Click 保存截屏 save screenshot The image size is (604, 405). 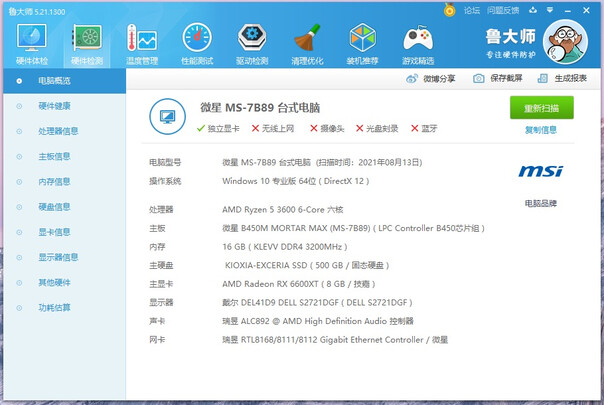coord(497,78)
